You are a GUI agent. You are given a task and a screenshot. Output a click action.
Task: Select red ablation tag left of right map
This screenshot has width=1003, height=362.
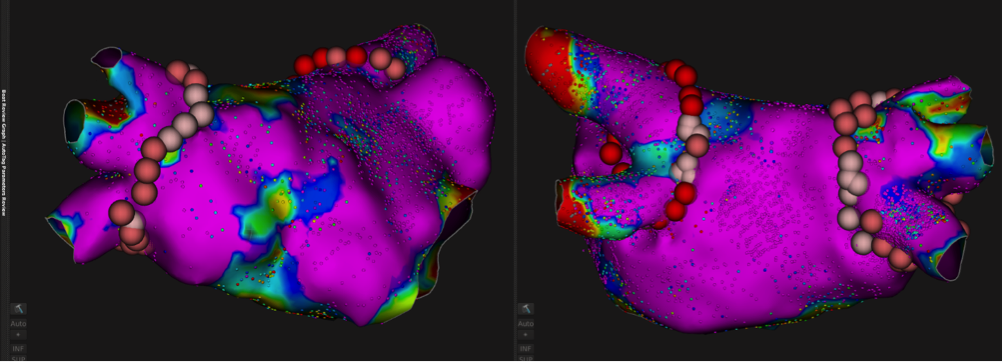point(611,153)
